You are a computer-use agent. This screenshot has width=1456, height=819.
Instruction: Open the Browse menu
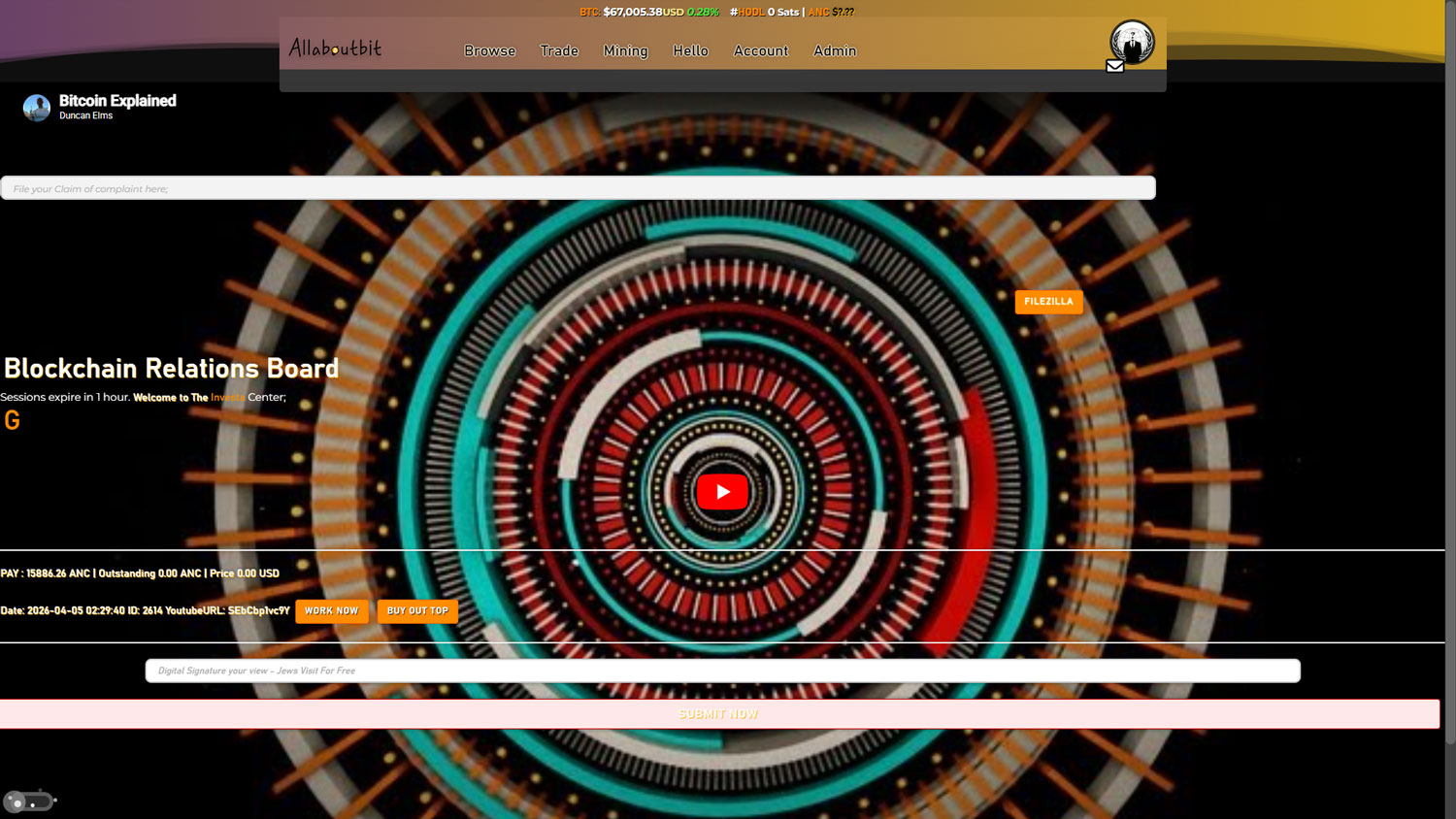(x=489, y=50)
